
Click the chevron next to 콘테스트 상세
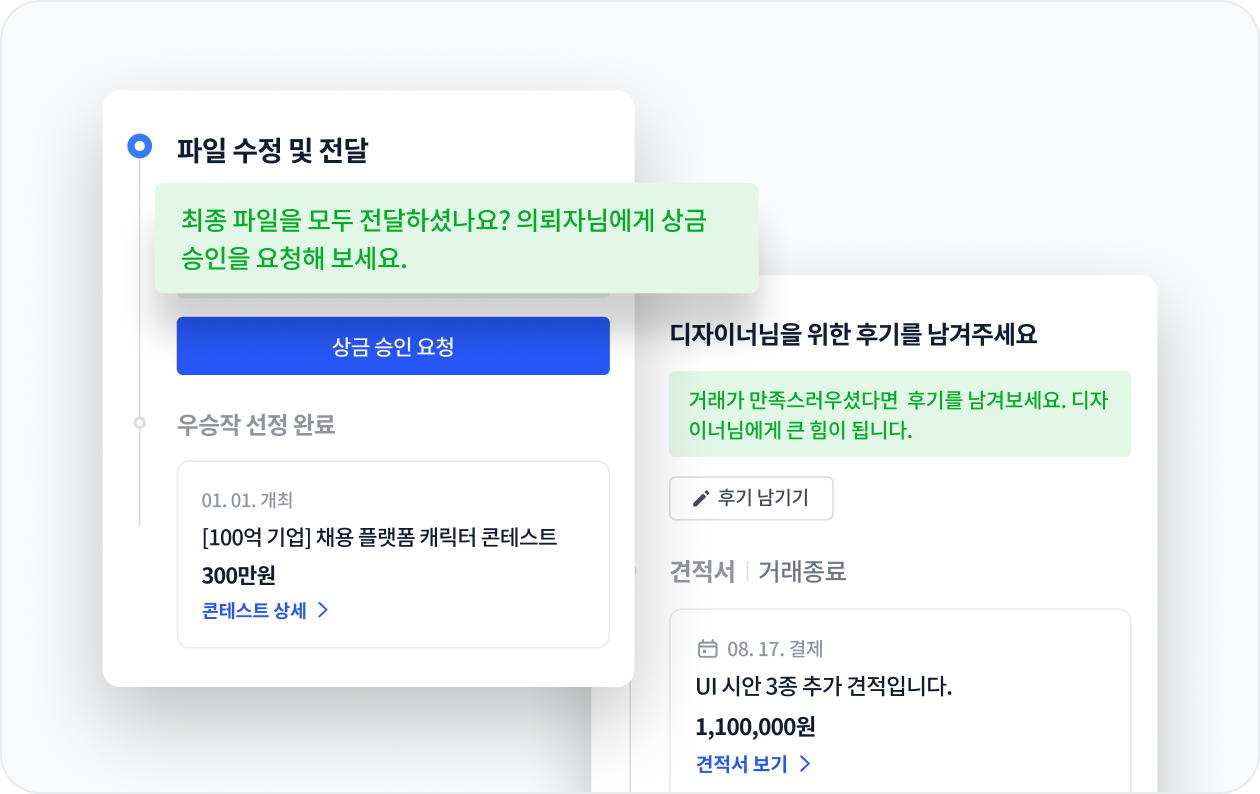(323, 610)
